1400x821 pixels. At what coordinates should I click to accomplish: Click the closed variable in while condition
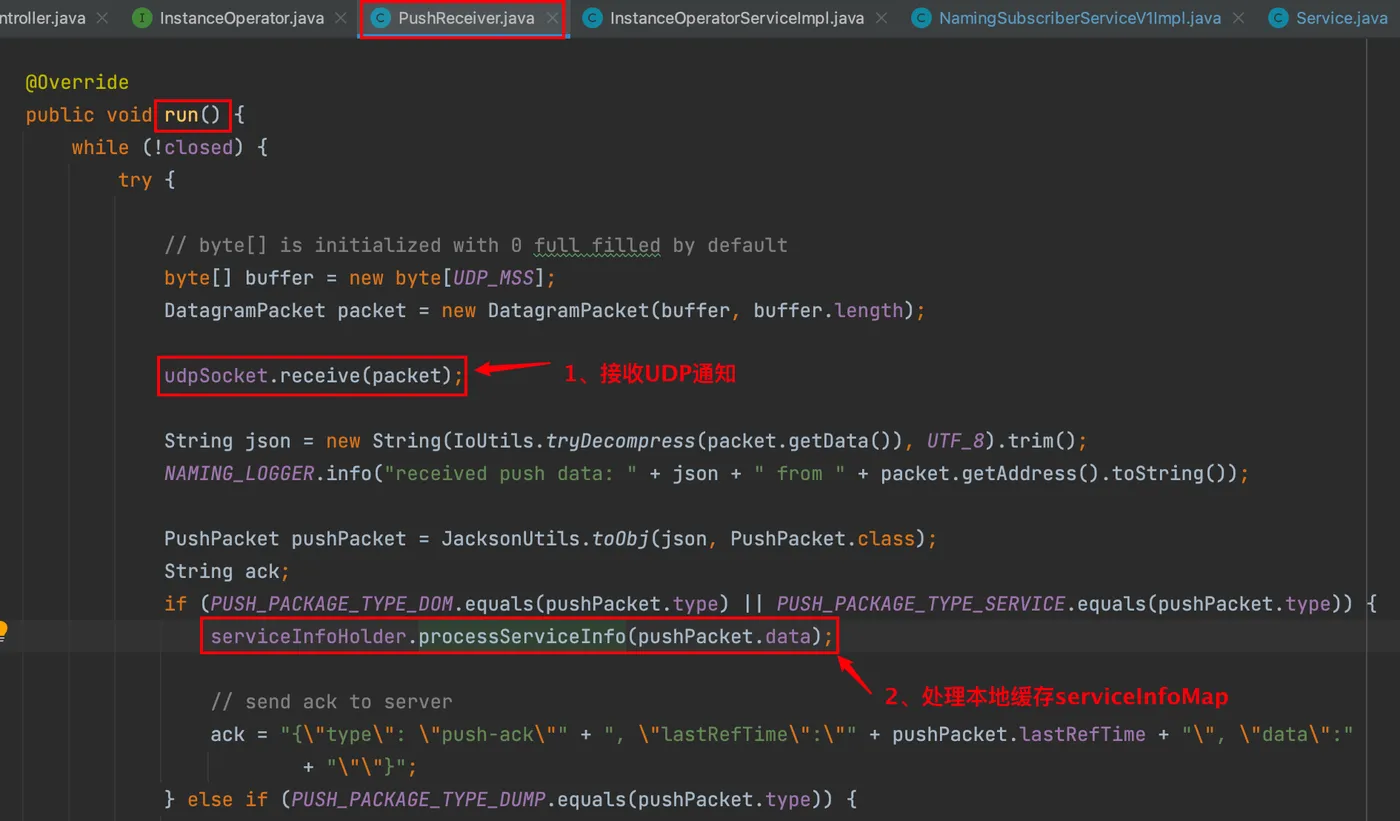[198, 147]
